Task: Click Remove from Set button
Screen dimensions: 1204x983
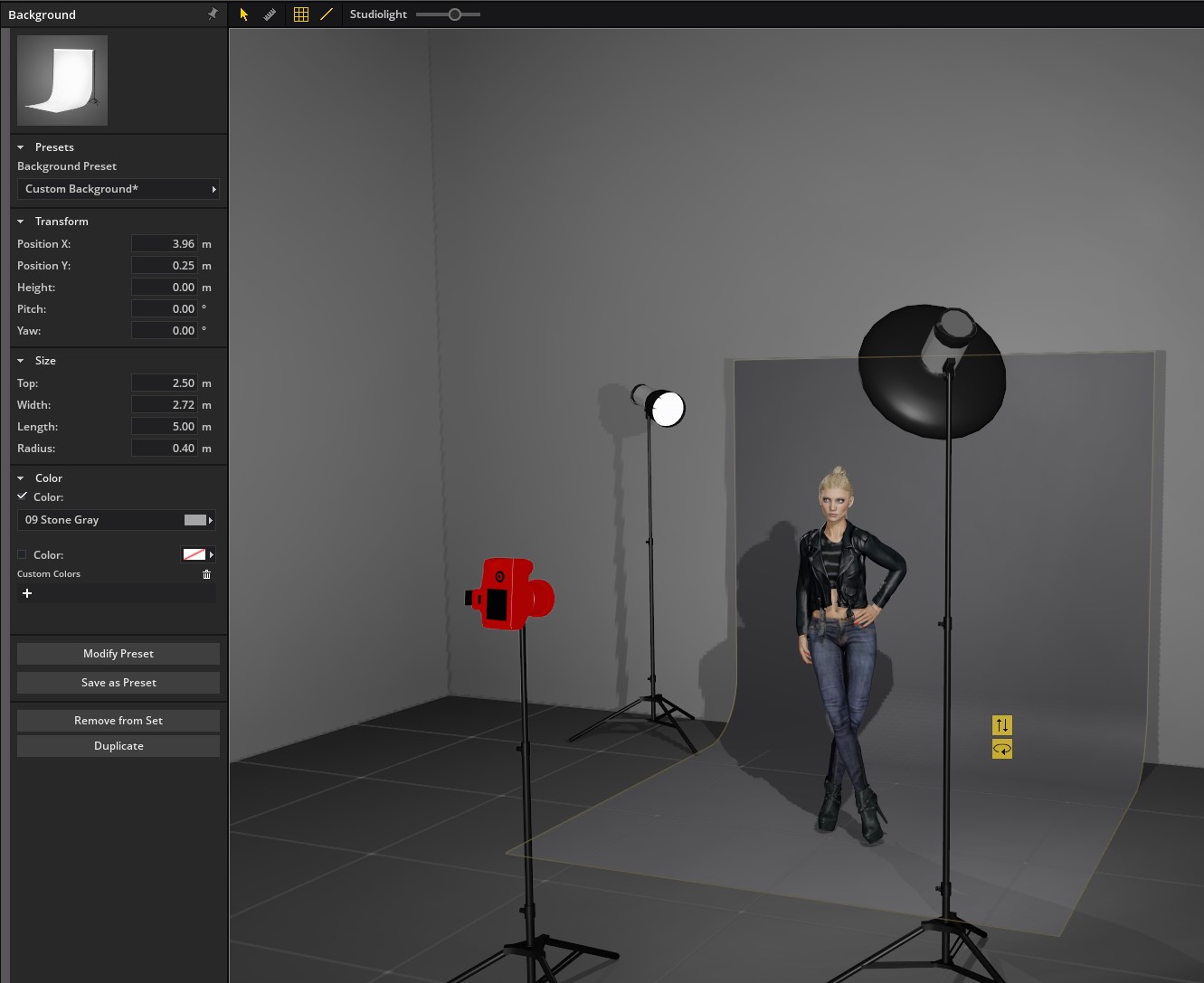Action: (119, 721)
